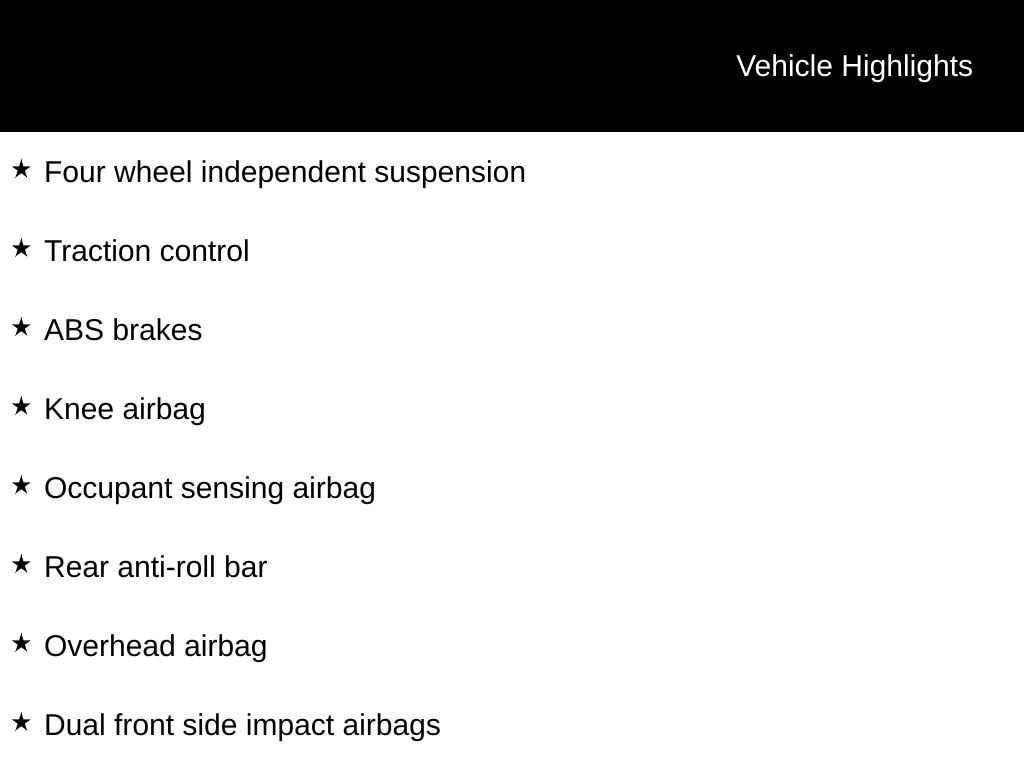Select the Overhead airbag entry
Image resolution: width=1024 pixels, height=768 pixels.
(x=155, y=647)
